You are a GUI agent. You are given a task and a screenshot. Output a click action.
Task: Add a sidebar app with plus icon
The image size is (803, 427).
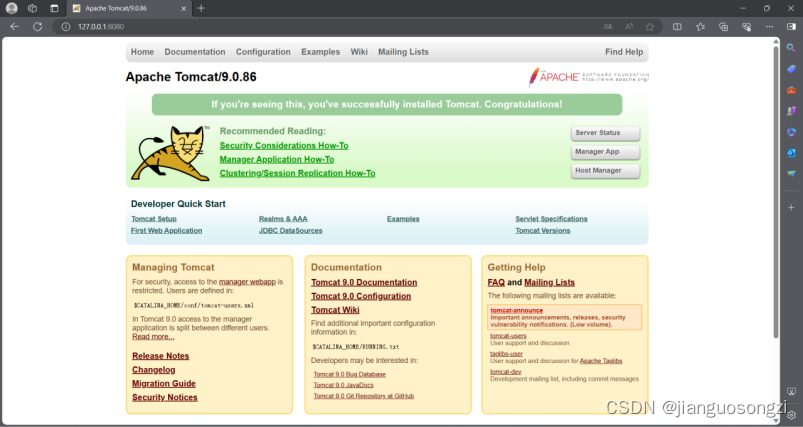791,207
